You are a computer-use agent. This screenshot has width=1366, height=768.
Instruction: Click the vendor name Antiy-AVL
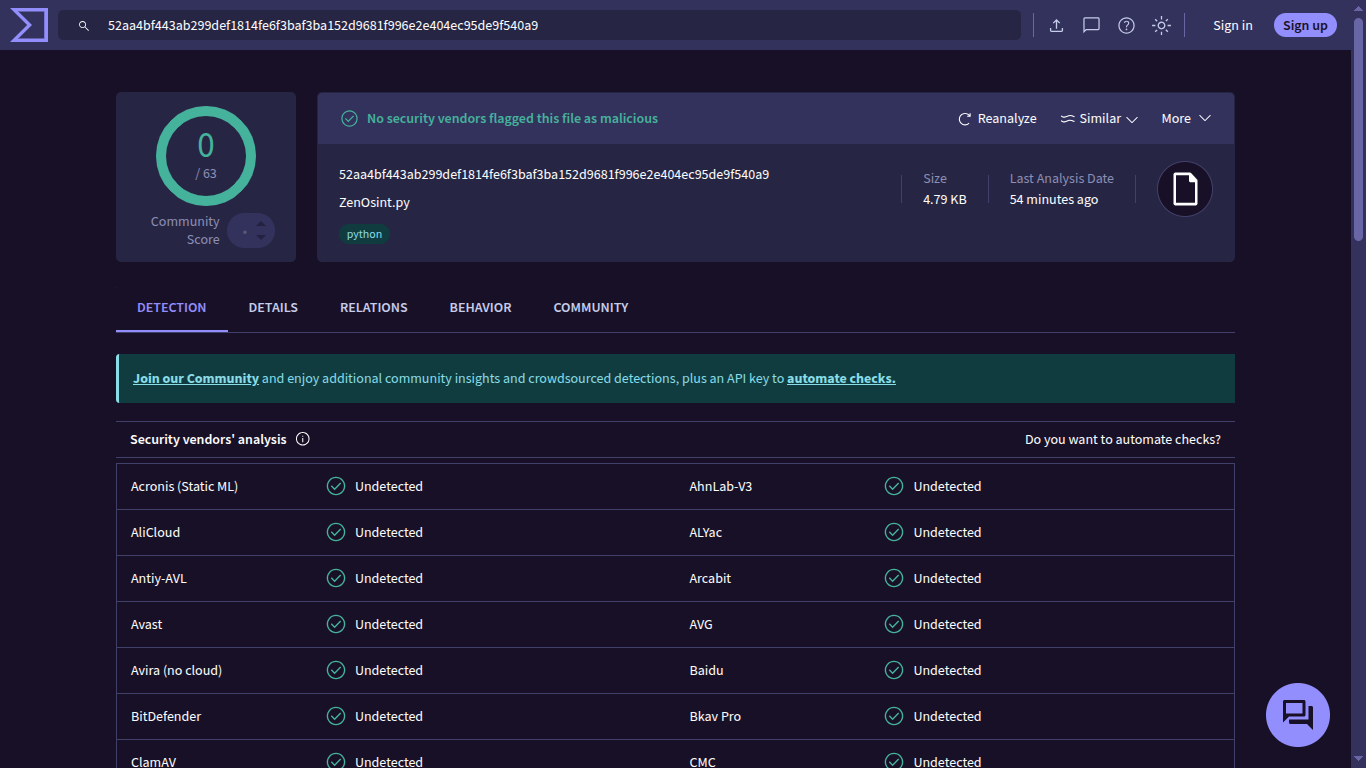(x=159, y=578)
